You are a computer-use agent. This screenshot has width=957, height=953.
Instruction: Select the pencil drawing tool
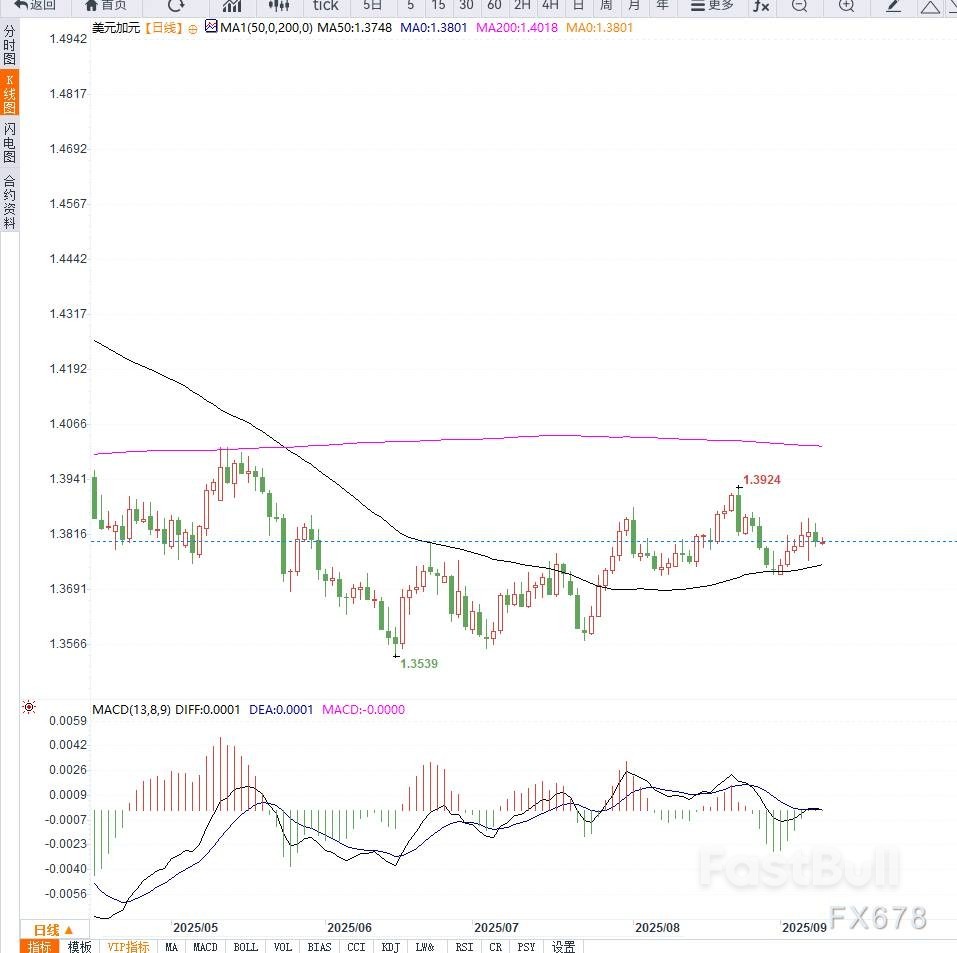(x=894, y=6)
